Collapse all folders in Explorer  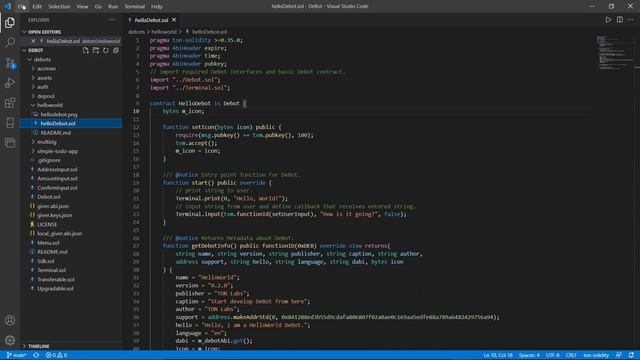pyautogui.click(x=116, y=50)
